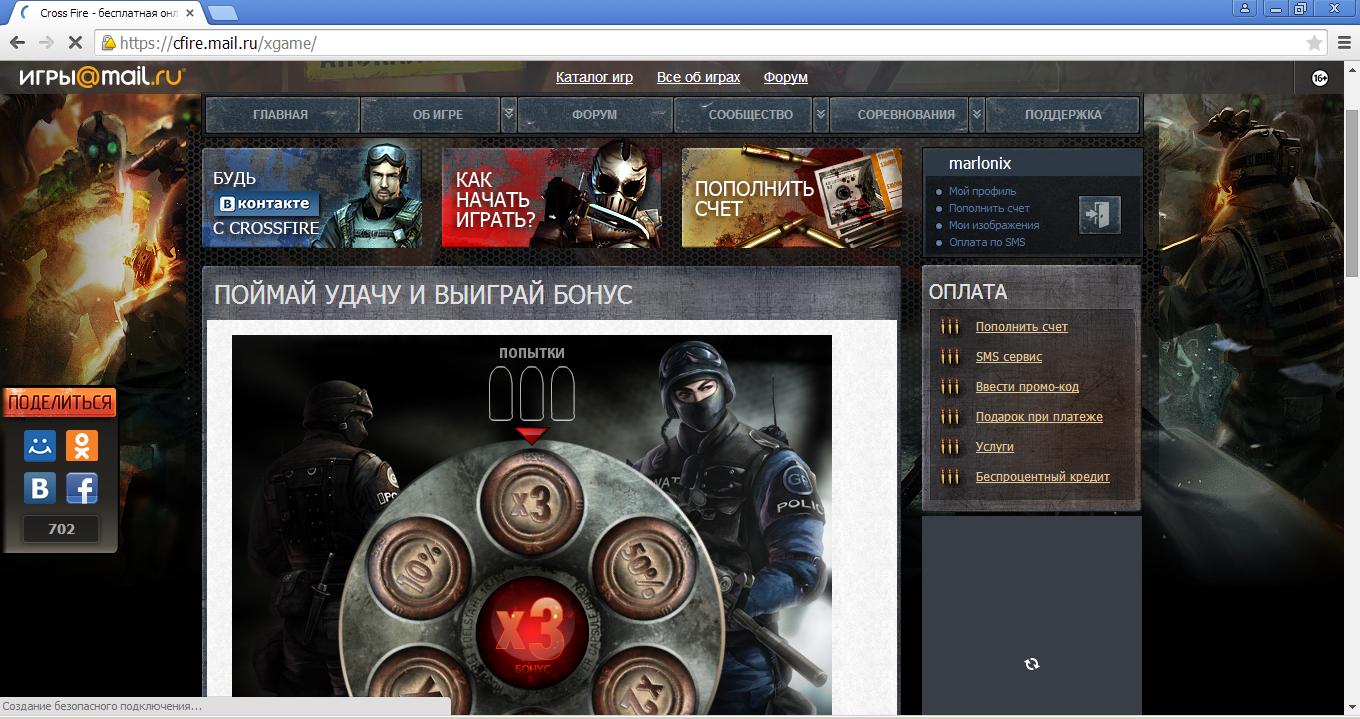This screenshot has width=1360, height=719.
Task: Click the Будь ВКонтакте с Crossfire banner
Action: (x=312, y=198)
